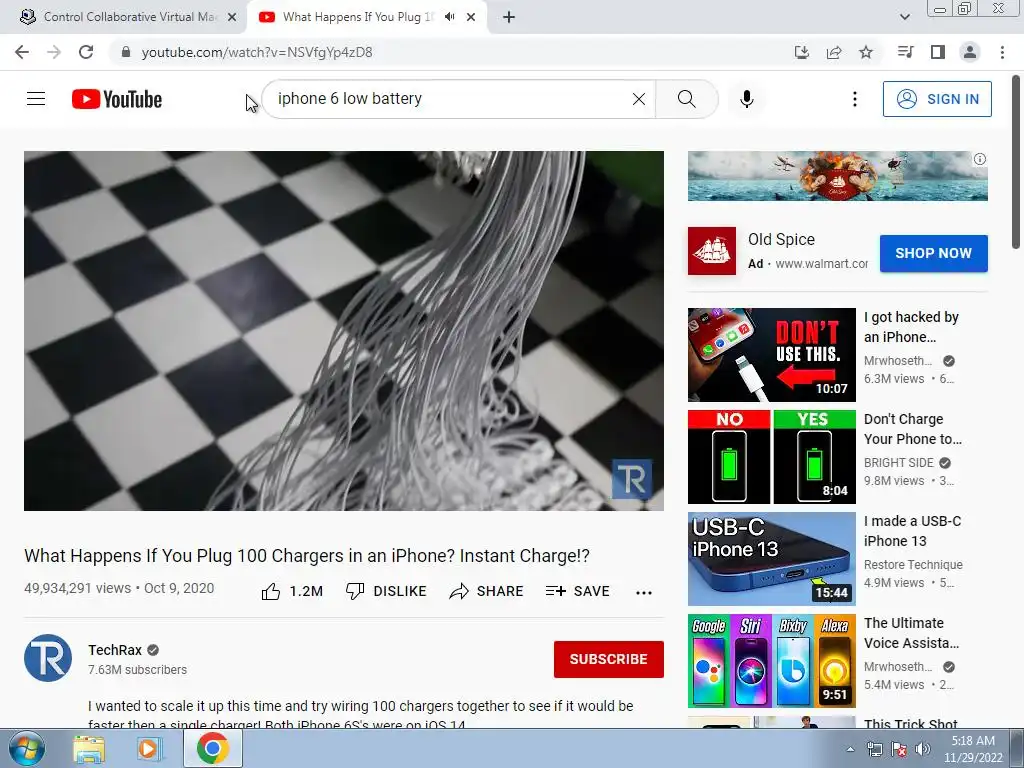This screenshot has height=768, width=1024.
Task: Open the Chrome profile avatar
Action: (970, 52)
